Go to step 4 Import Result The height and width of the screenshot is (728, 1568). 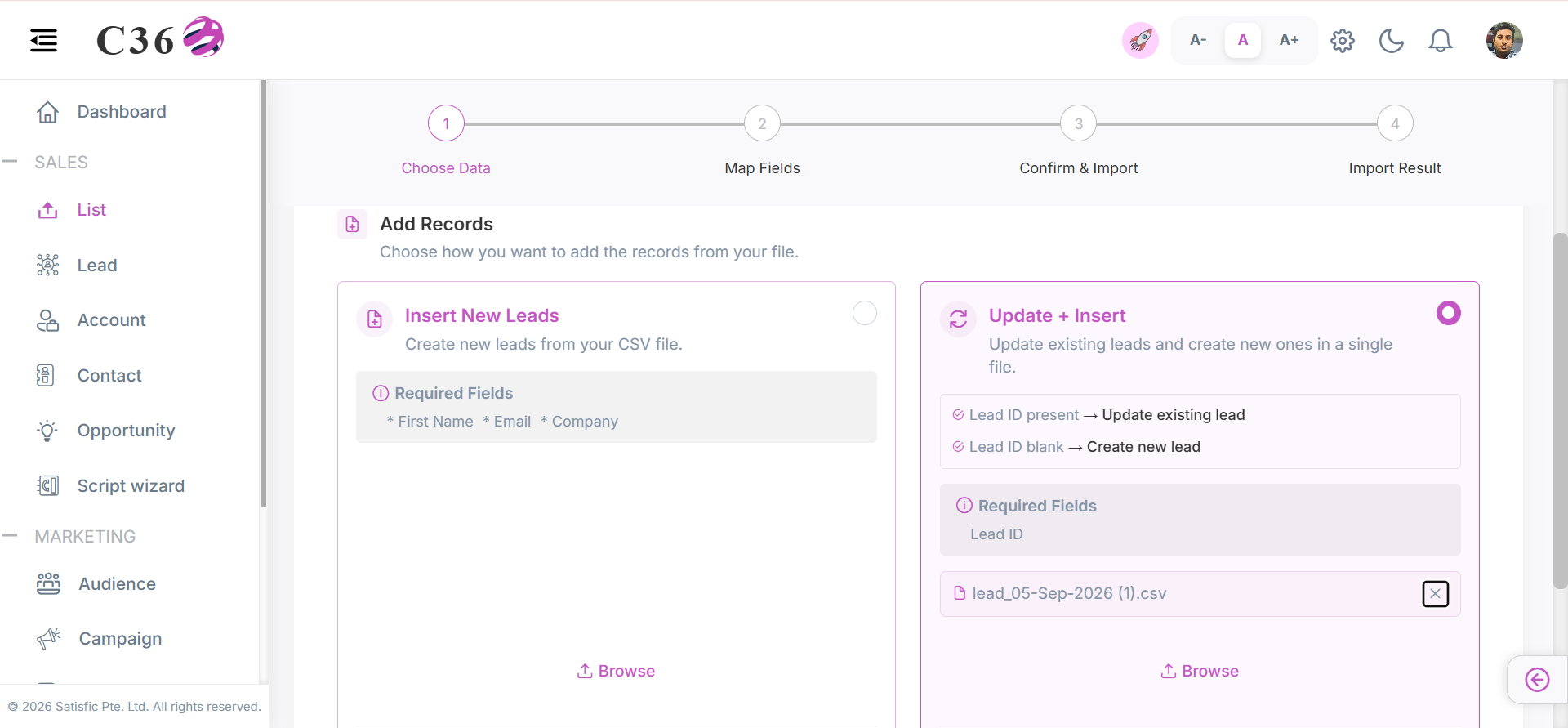coord(1395,123)
